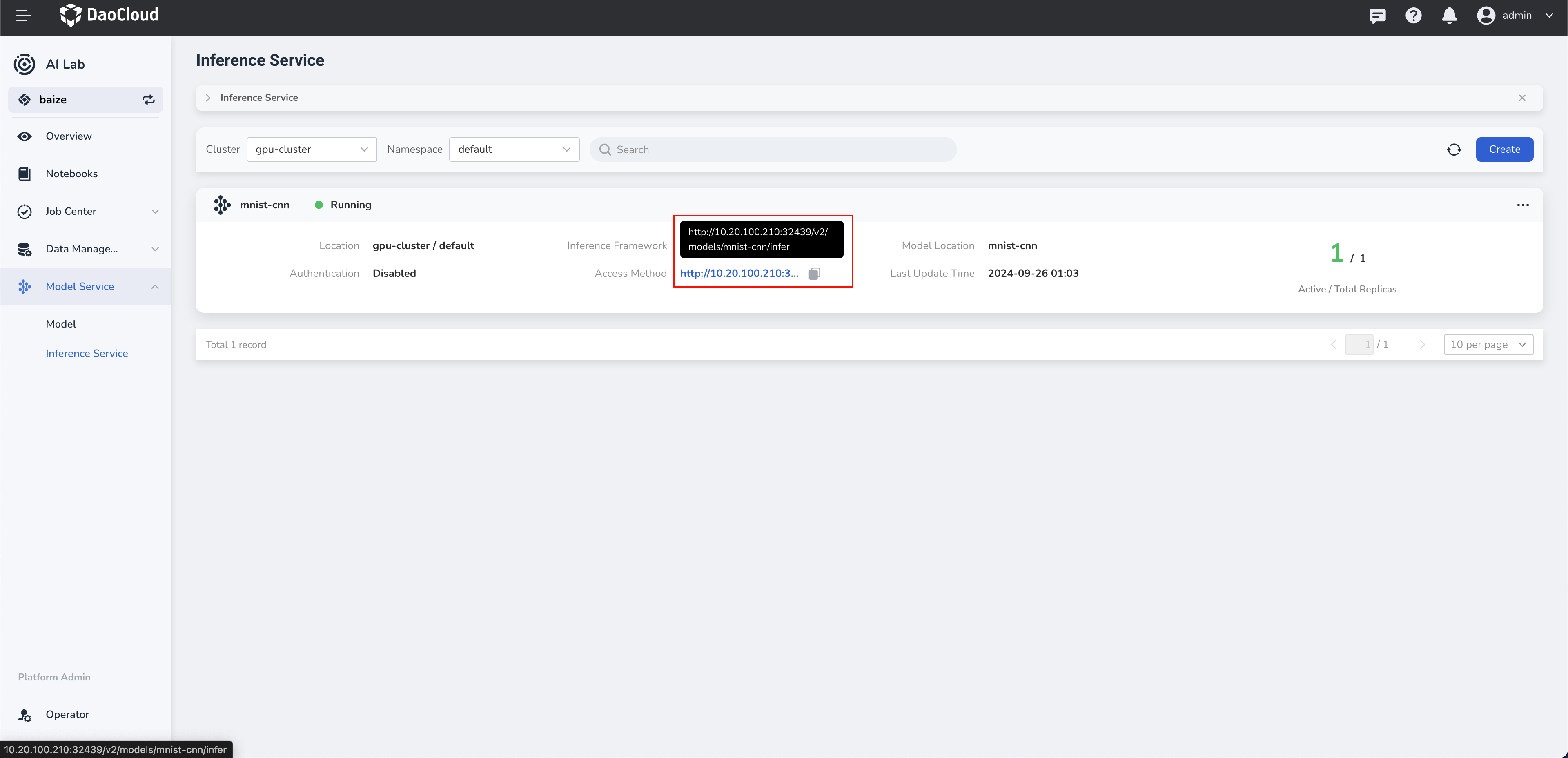Go to the Model submenu item
This screenshot has width=1568, height=758.
61,324
